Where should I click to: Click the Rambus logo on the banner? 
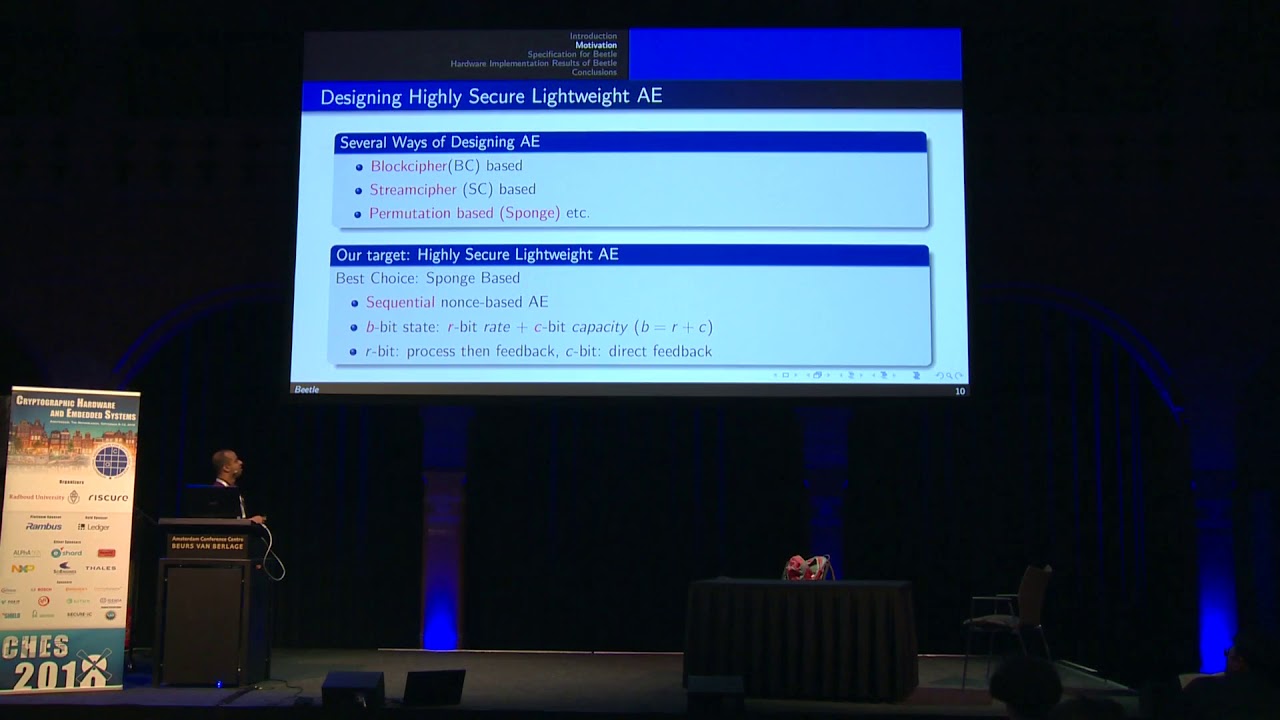coord(43,526)
